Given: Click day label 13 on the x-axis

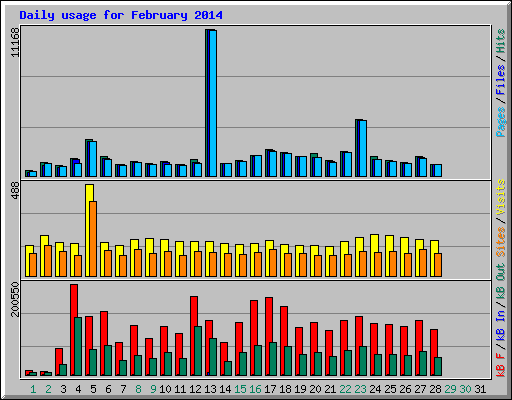Looking at the screenshot, I should (x=210, y=389).
